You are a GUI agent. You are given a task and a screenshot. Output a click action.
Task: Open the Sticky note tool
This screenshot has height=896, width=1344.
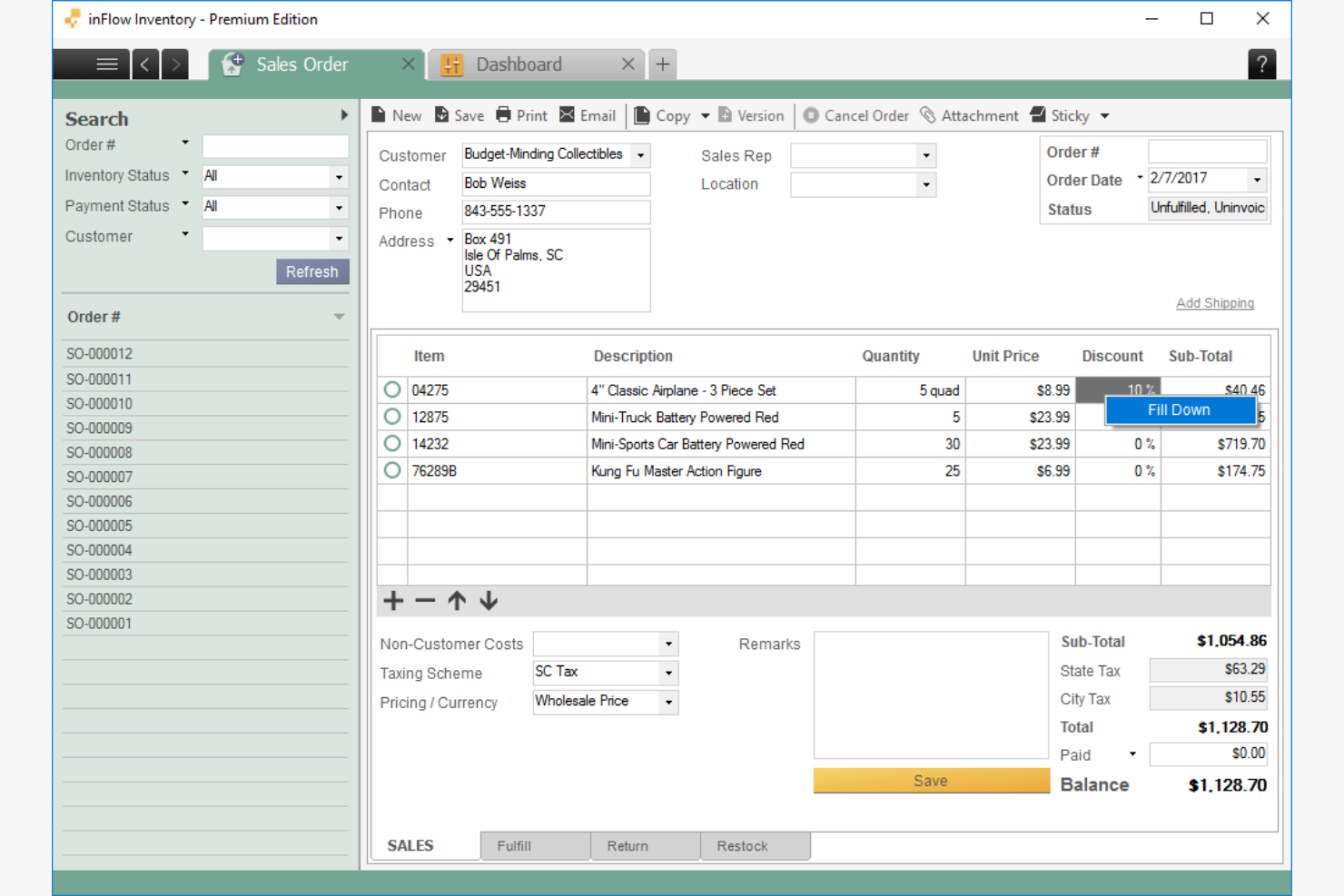click(1060, 115)
